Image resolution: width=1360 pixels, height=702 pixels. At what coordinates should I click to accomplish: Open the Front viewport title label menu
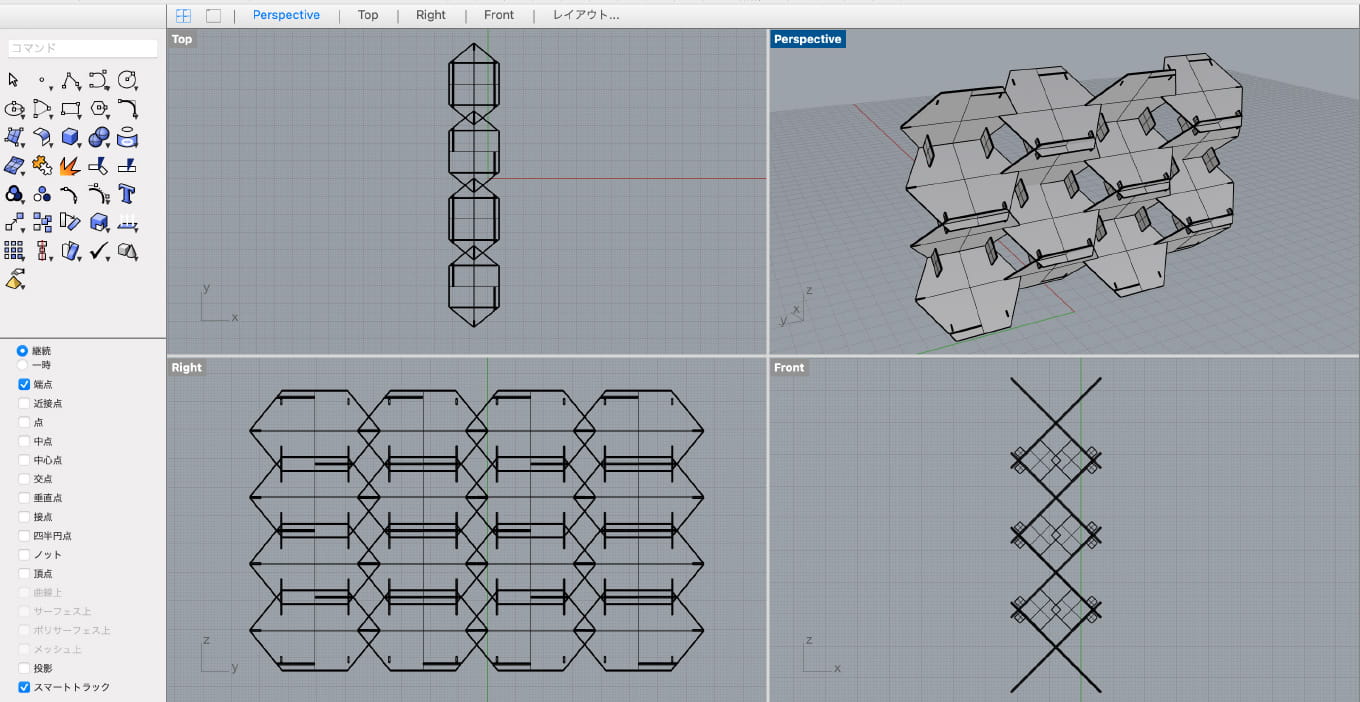[788, 367]
